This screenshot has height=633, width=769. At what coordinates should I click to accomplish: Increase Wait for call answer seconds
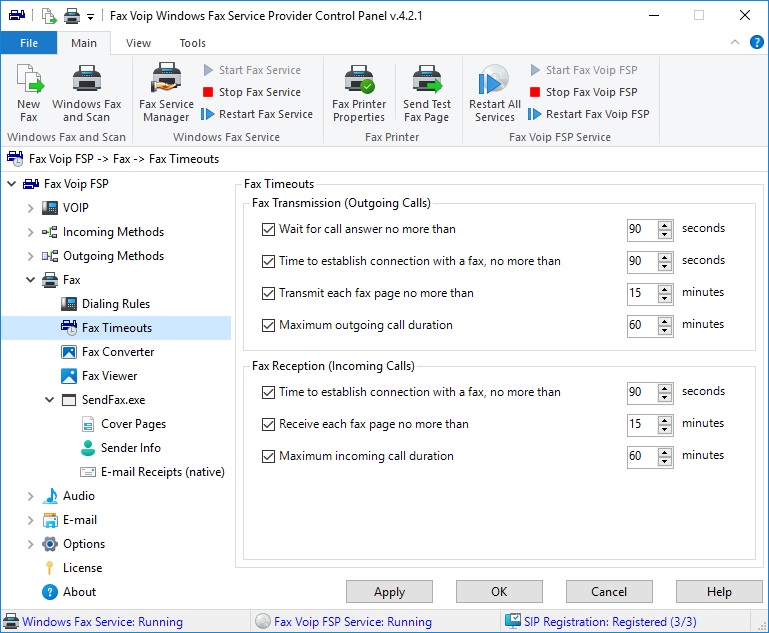(x=665, y=225)
